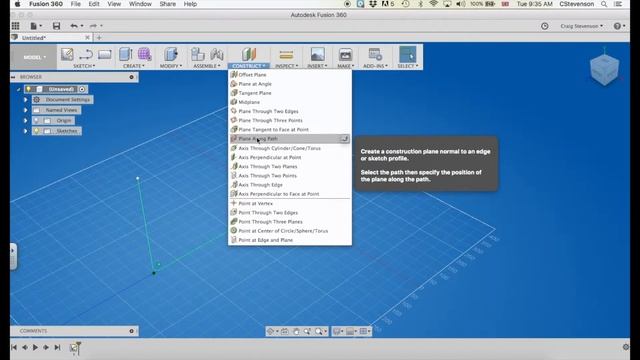Toggle the Sketches folder lightbulb visibility

click(x=36, y=131)
